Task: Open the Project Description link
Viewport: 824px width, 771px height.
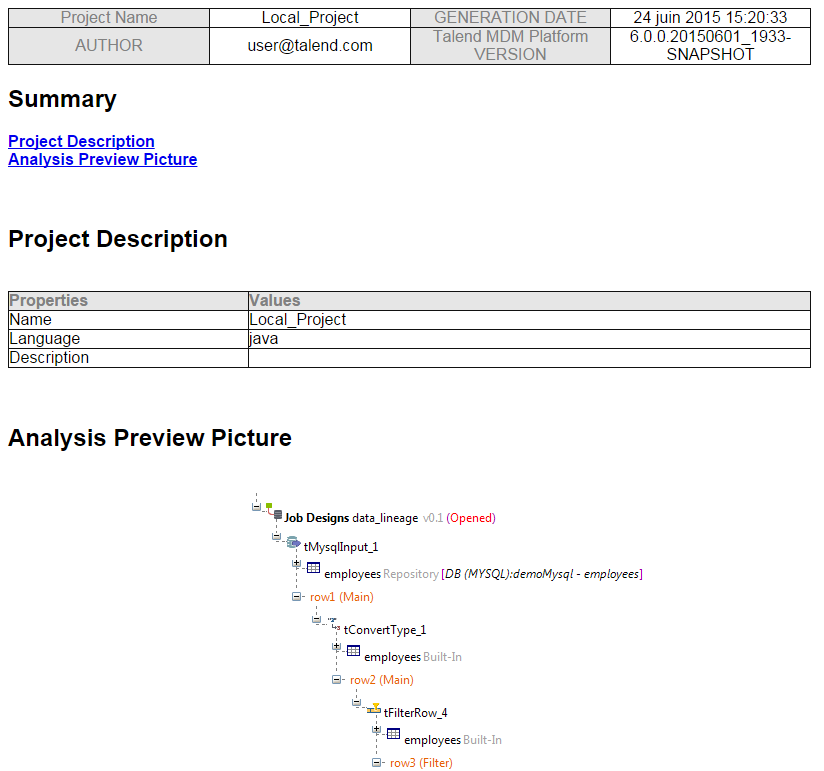Action: click(x=81, y=141)
